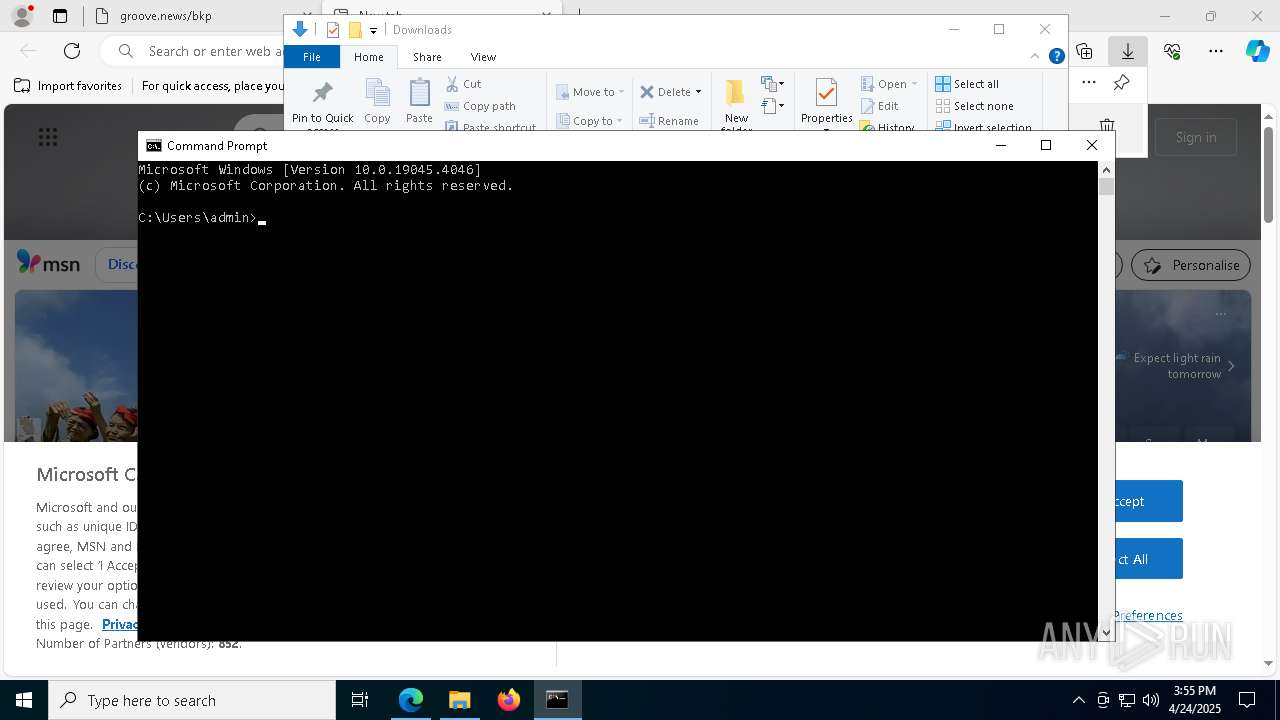Open Microsoft Edge from the taskbar
The width and height of the screenshot is (1280, 720).
tap(411, 700)
